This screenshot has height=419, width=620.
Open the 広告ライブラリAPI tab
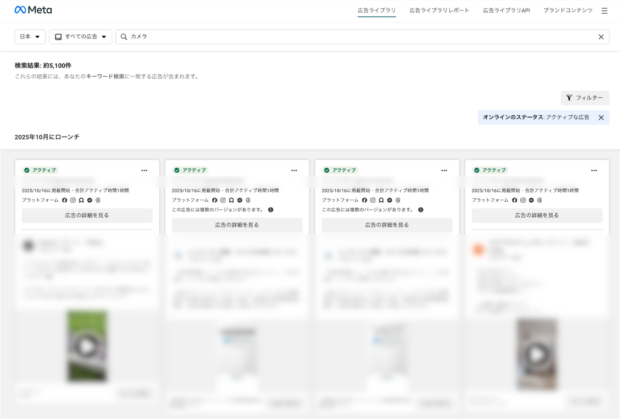pos(506,10)
